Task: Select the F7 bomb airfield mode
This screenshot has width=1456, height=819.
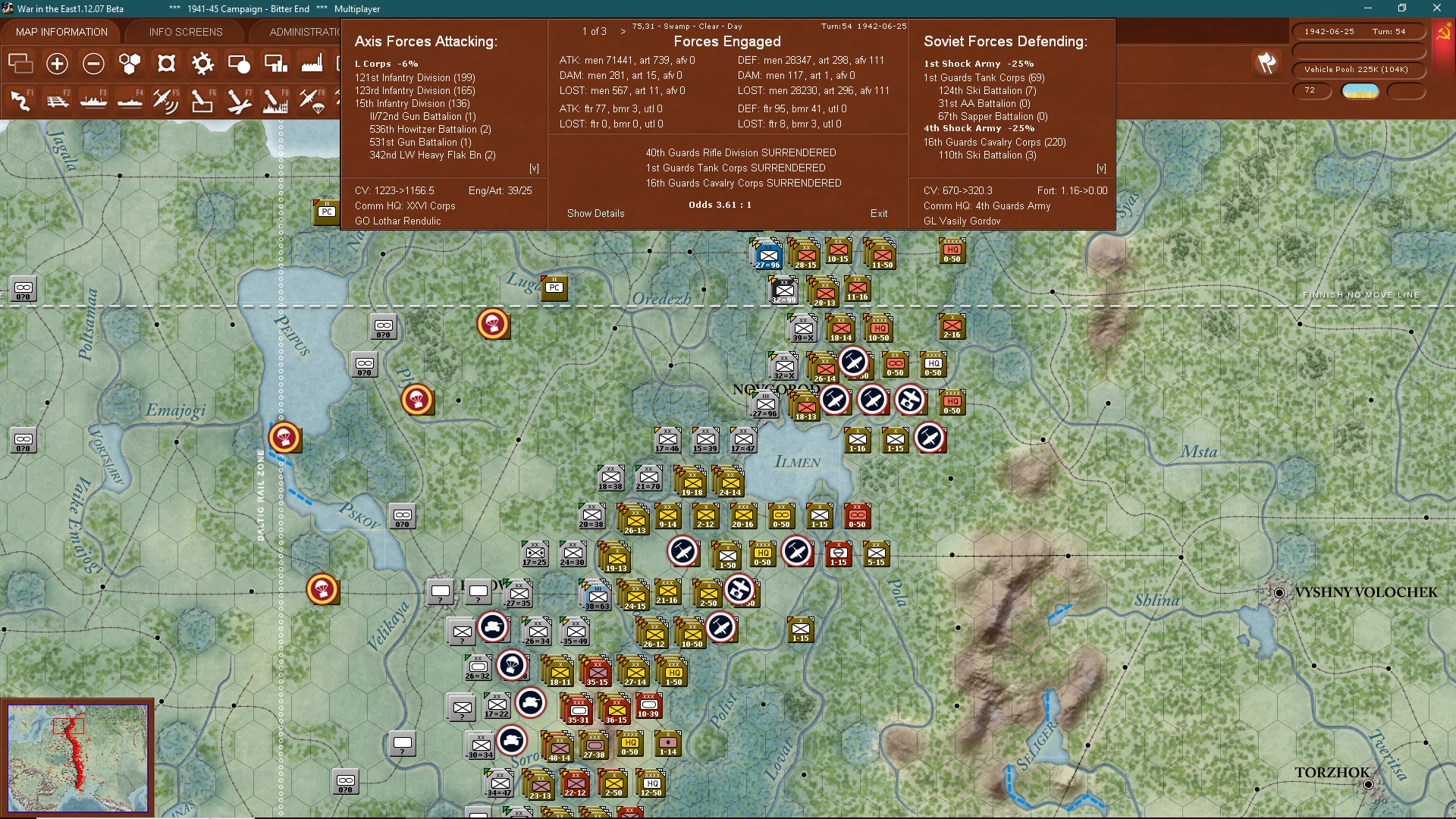Action: (239, 100)
